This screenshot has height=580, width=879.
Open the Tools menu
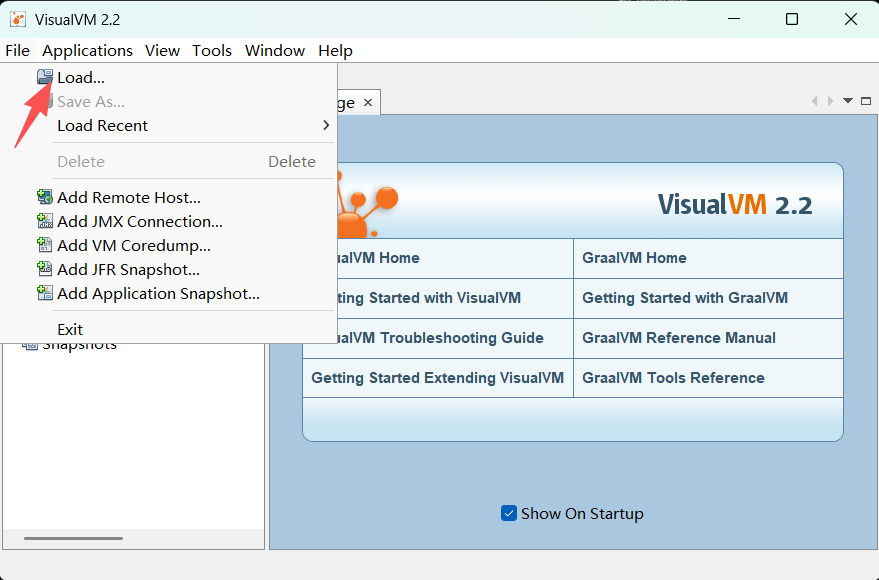212,50
